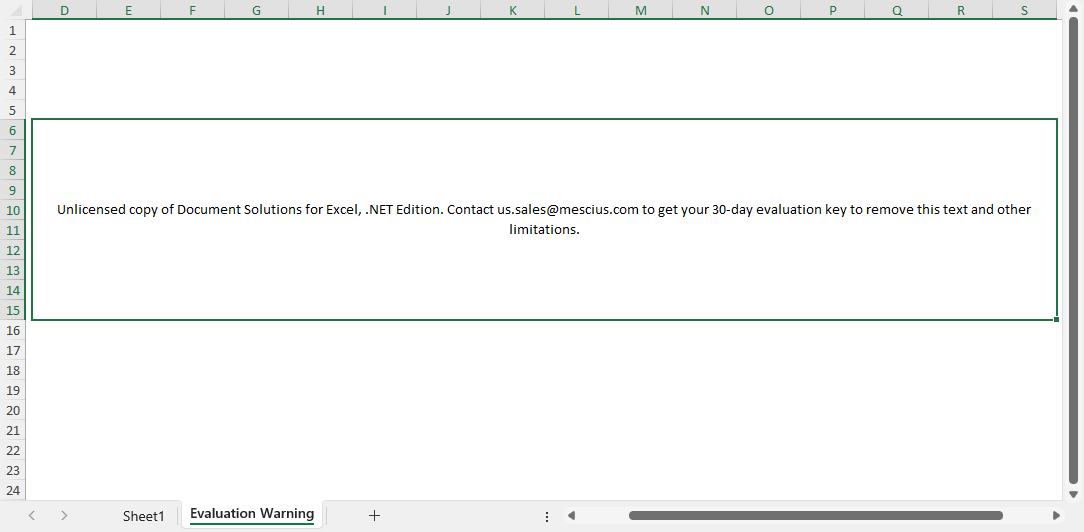This screenshot has height=532, width=1084.
Task: Select column G header
Action: 256,10
